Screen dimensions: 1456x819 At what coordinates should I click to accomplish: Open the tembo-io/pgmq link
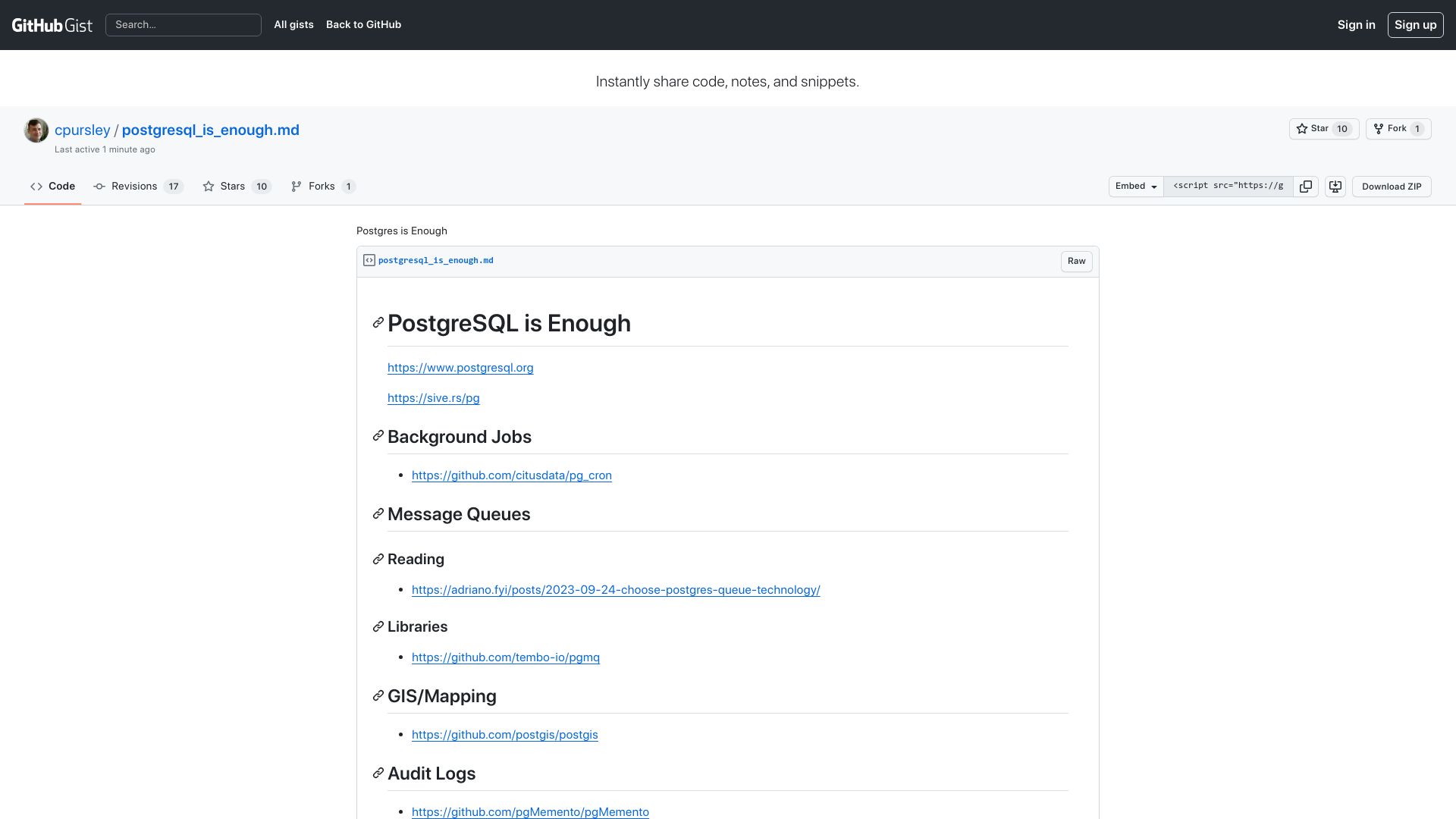click(505, 657)
